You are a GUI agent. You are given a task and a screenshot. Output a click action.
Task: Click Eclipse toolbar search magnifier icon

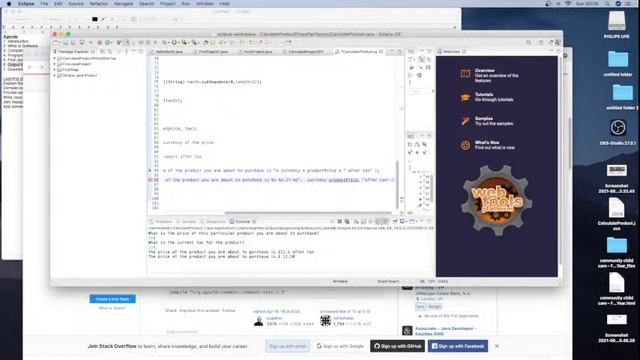529,42
